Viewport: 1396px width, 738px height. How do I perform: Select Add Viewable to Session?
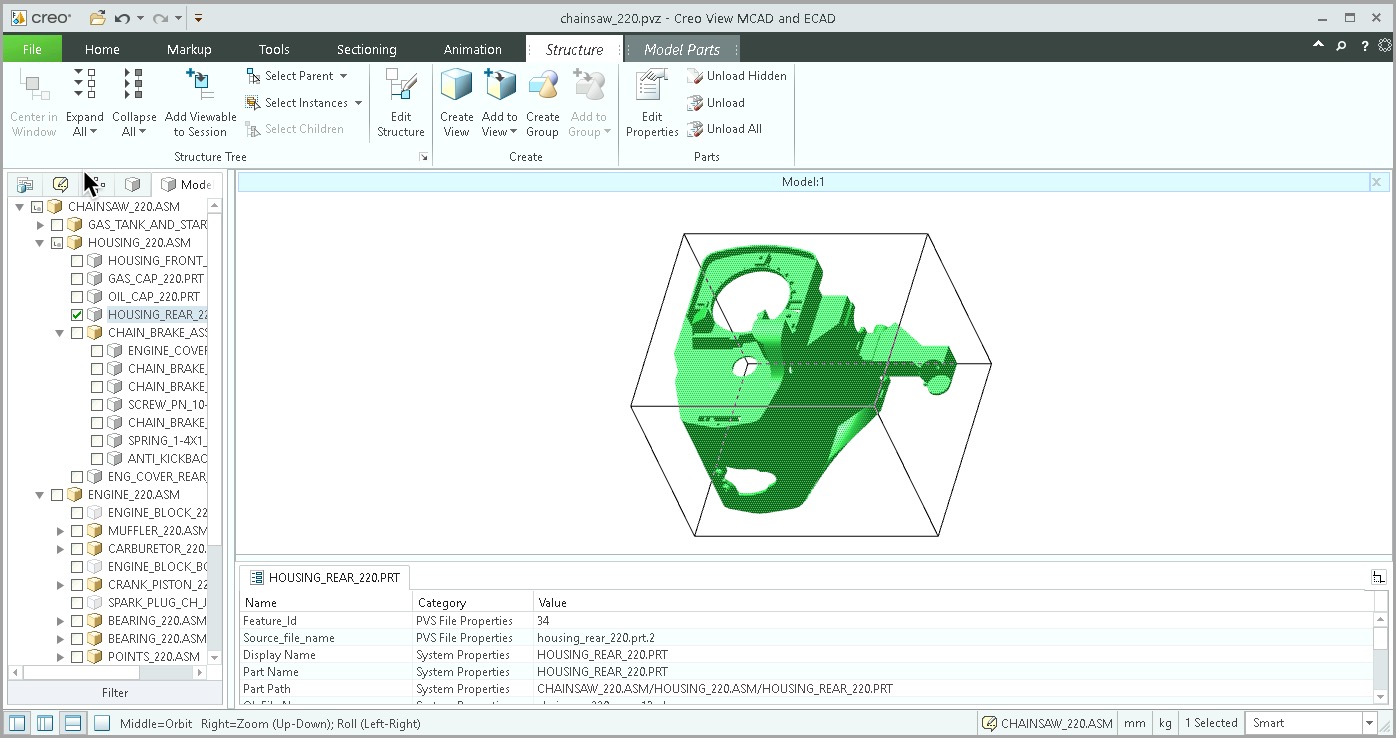click(x=200, y=100)
